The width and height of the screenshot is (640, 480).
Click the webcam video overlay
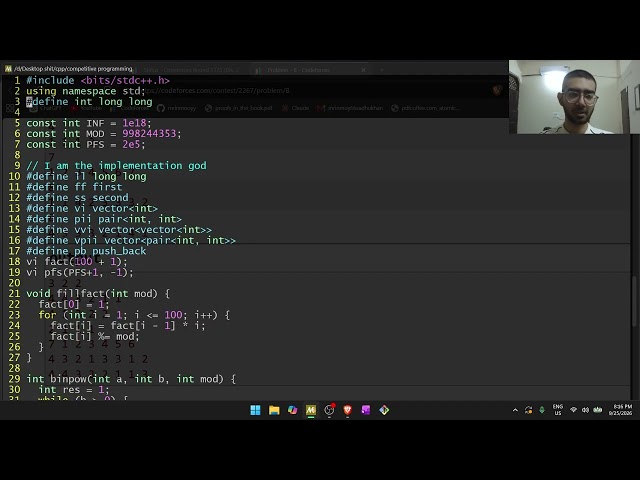(574, 97)
